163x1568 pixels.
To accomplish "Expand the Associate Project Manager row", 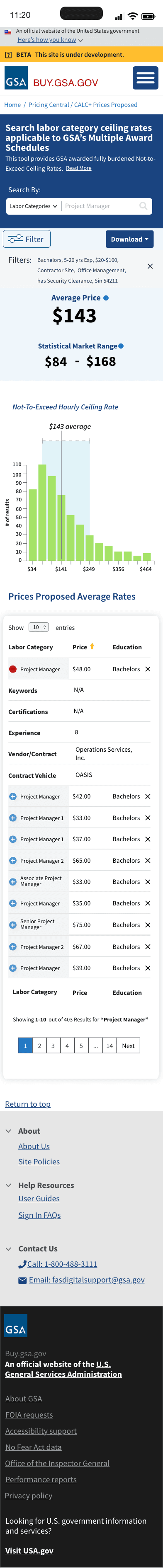I will point(13,881).
